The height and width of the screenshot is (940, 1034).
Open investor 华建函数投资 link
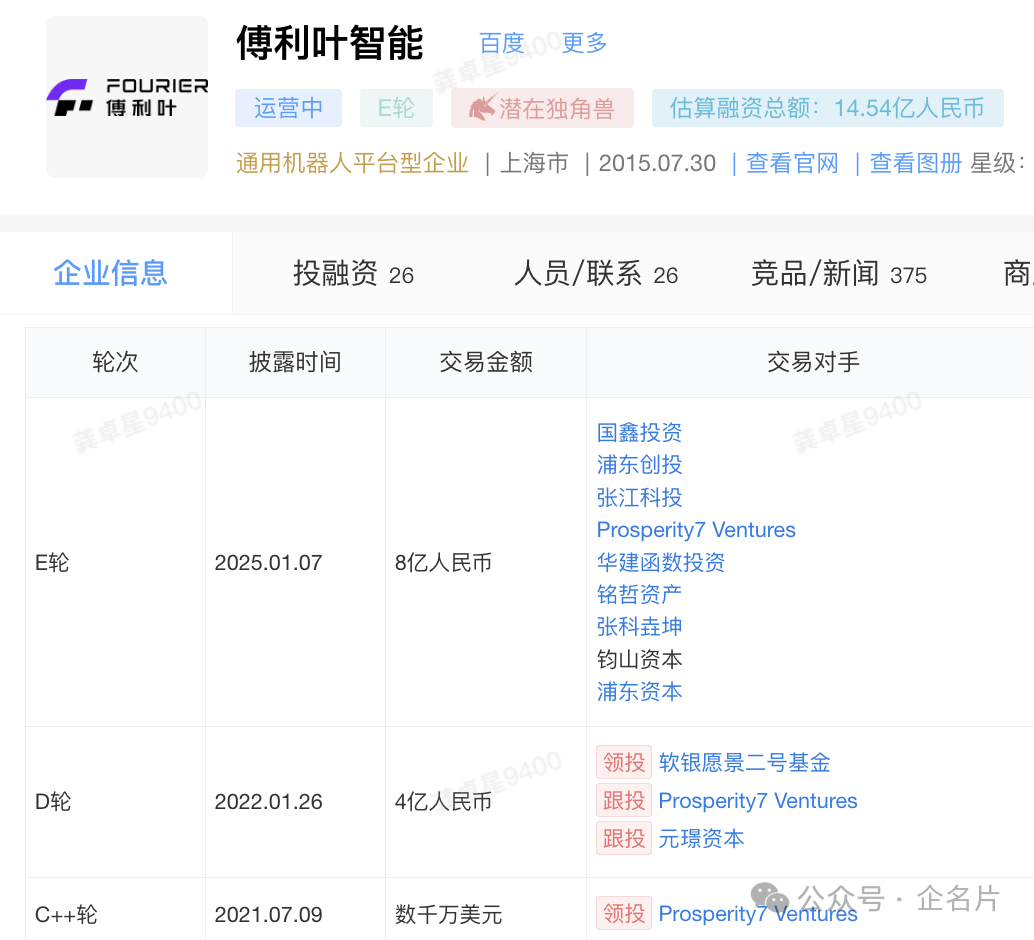[661, 562]
